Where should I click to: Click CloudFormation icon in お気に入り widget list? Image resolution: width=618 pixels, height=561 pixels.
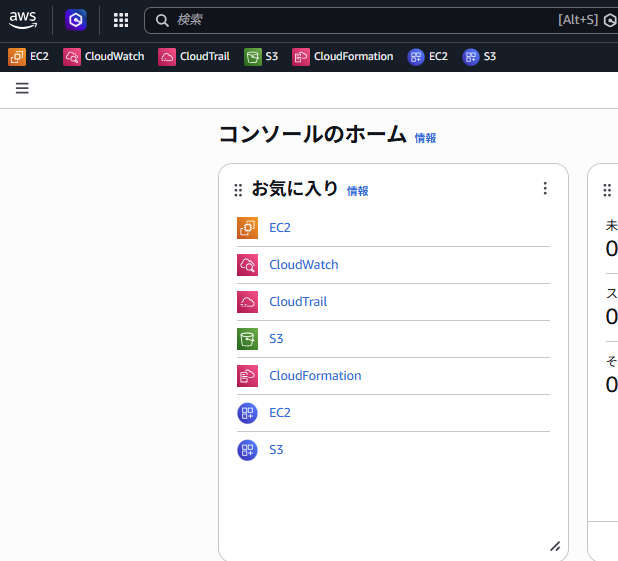tap(247, 376)
